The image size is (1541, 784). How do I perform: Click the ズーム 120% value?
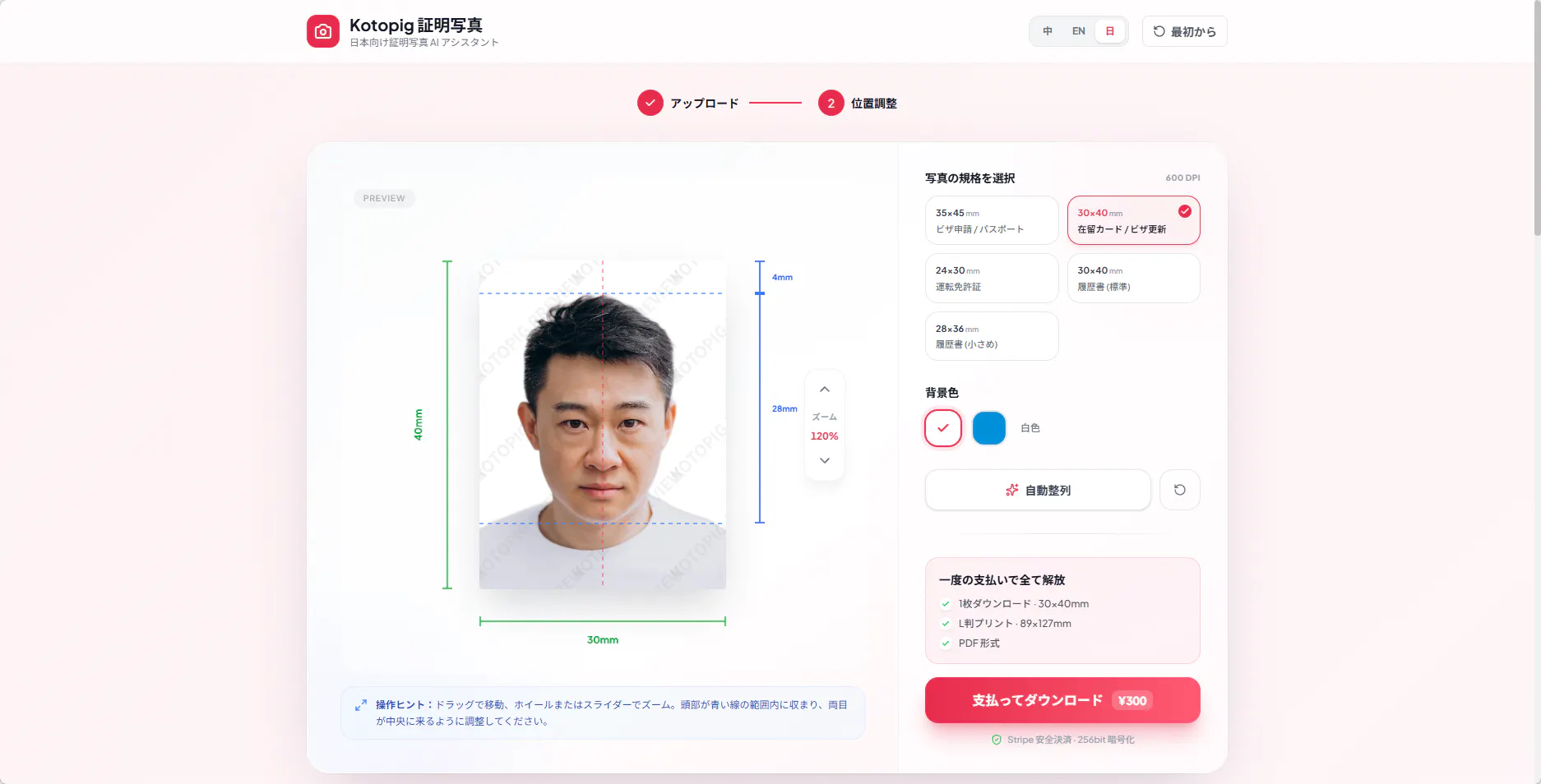(824, 436)
